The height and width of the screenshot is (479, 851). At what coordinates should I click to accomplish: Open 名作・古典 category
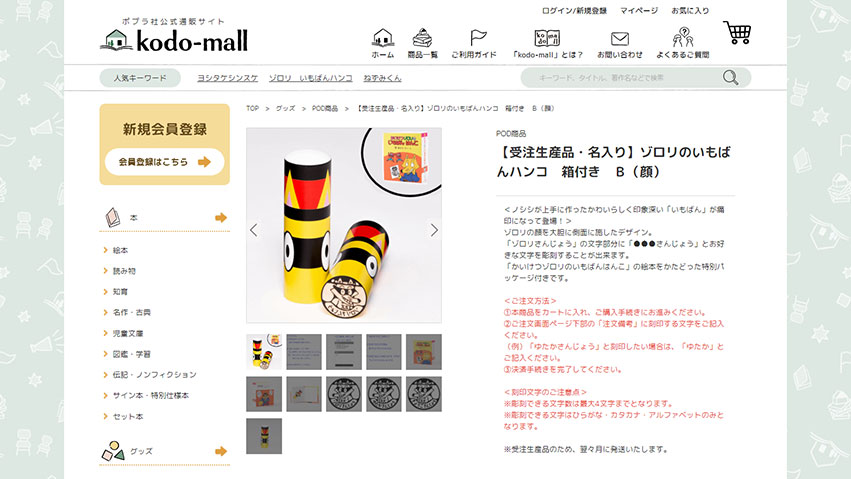coord(131,312)
